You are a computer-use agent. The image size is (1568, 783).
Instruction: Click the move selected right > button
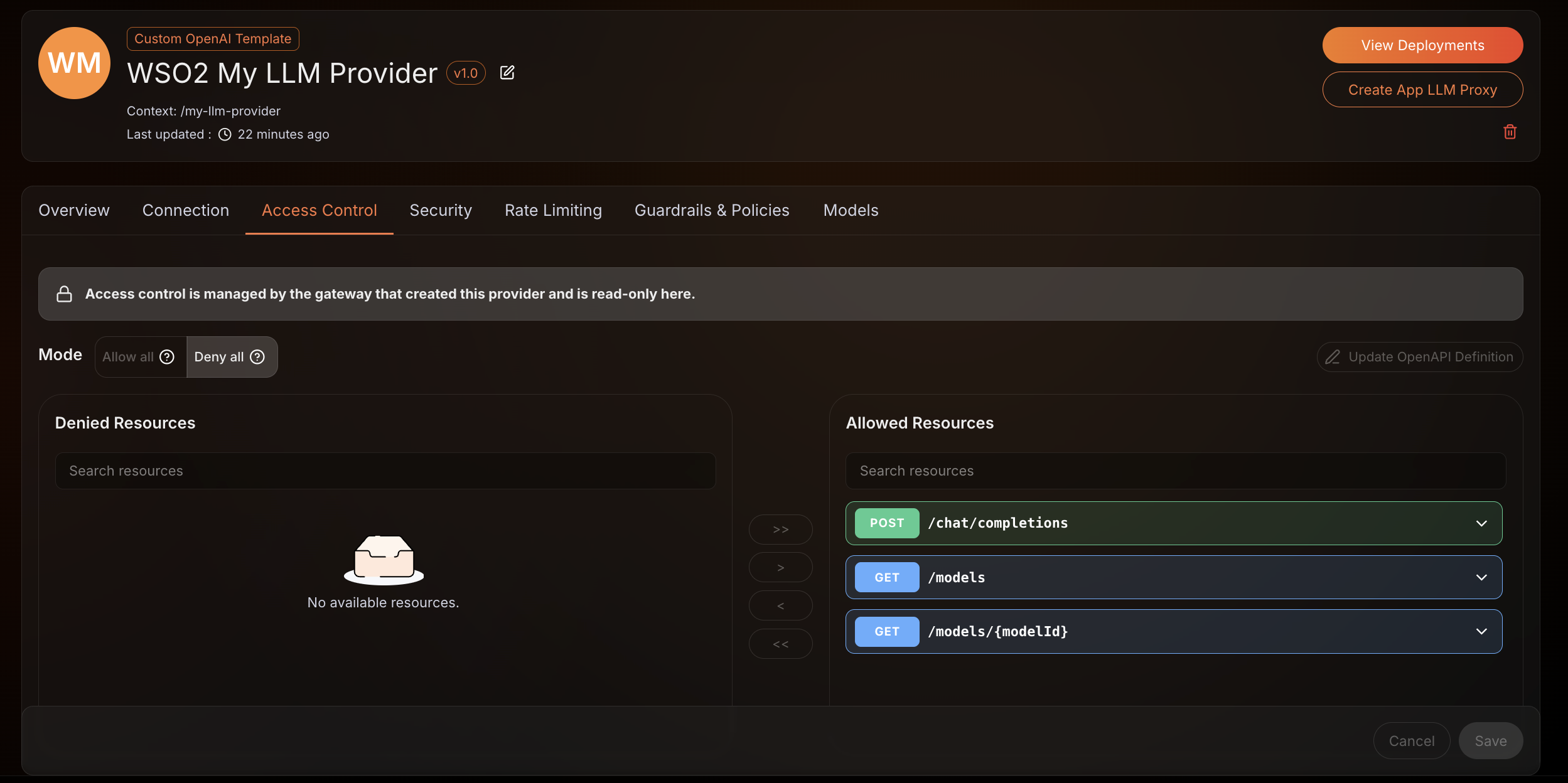781,568
